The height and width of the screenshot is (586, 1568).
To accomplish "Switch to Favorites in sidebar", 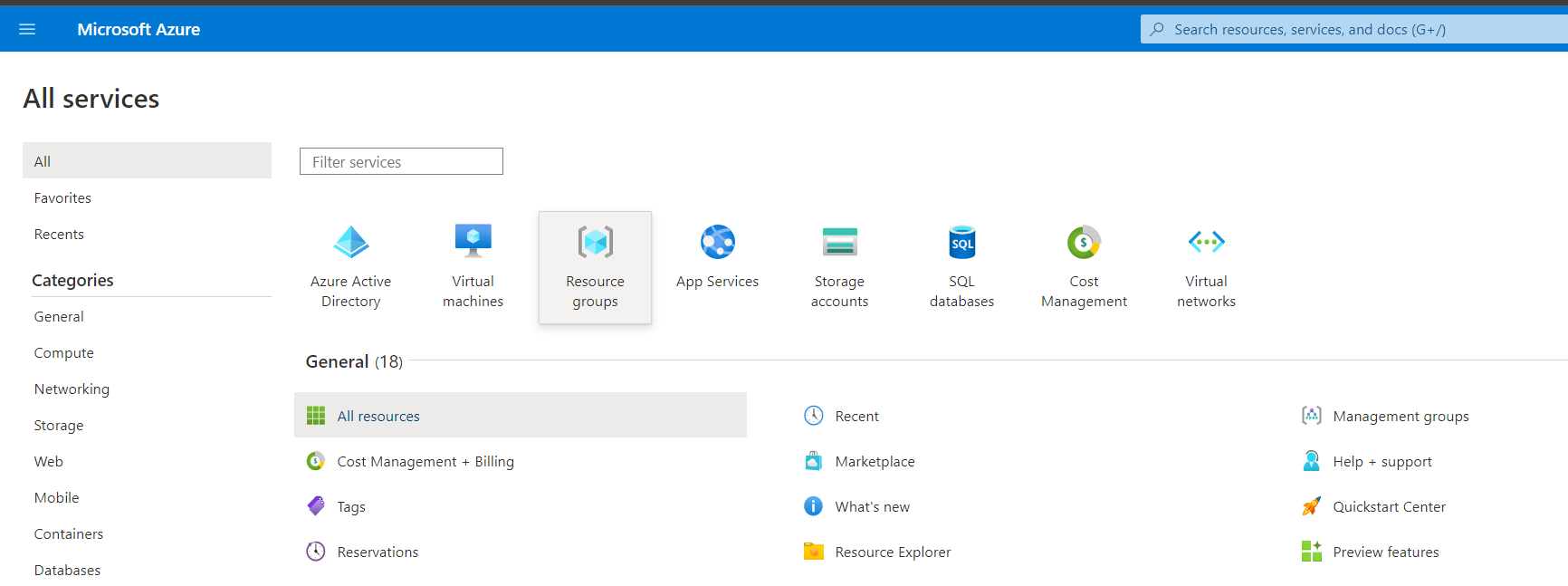I will pos(62,197).
